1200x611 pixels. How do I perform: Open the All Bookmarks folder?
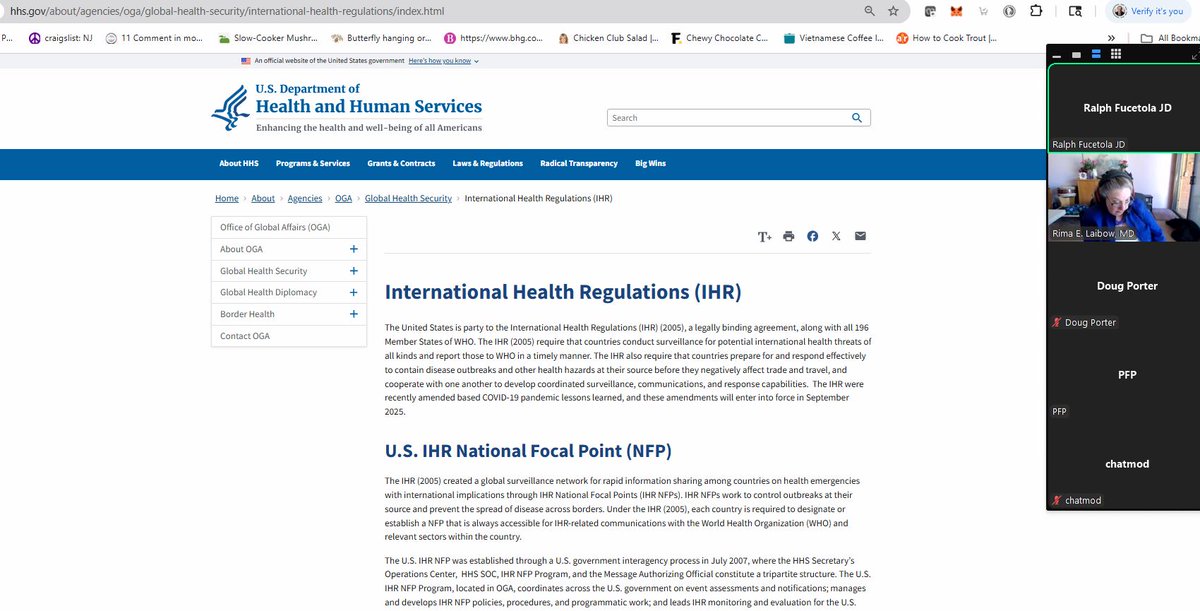[1170, 38]
